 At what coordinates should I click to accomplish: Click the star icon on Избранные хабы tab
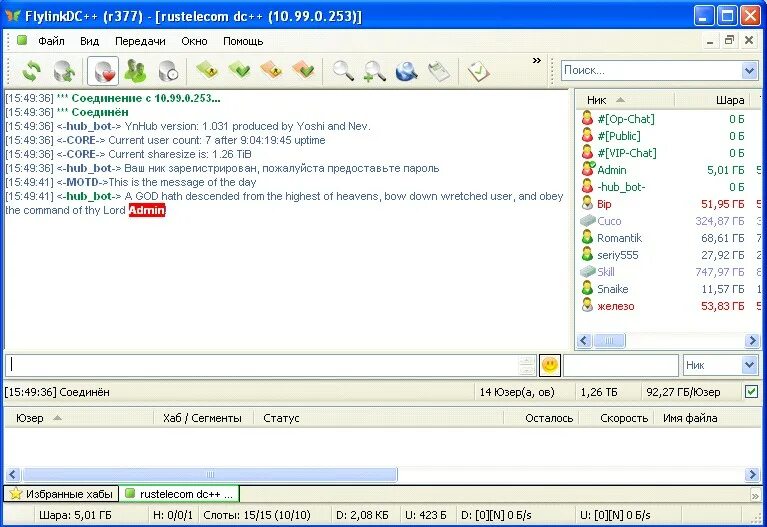click(x=16, y=494)
